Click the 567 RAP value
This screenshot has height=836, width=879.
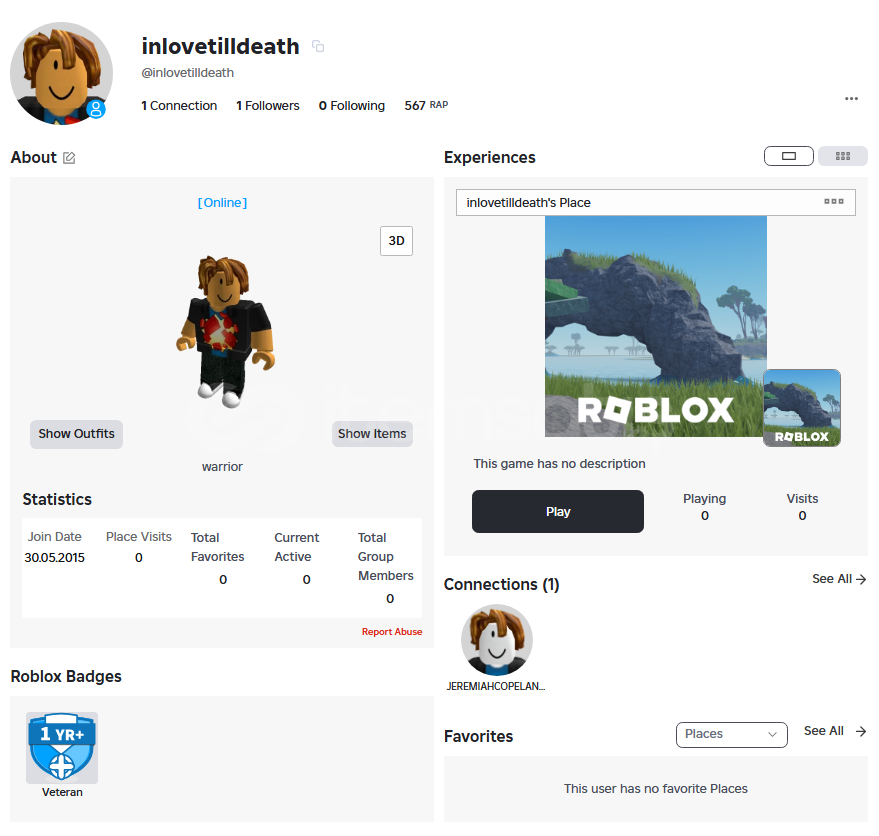click(426, 105)
